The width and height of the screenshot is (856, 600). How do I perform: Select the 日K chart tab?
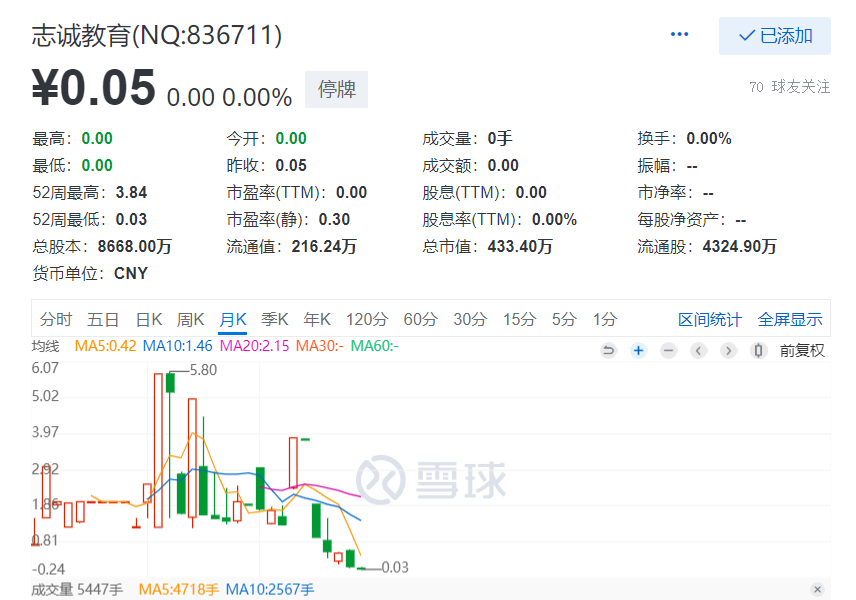pos(149,320)
